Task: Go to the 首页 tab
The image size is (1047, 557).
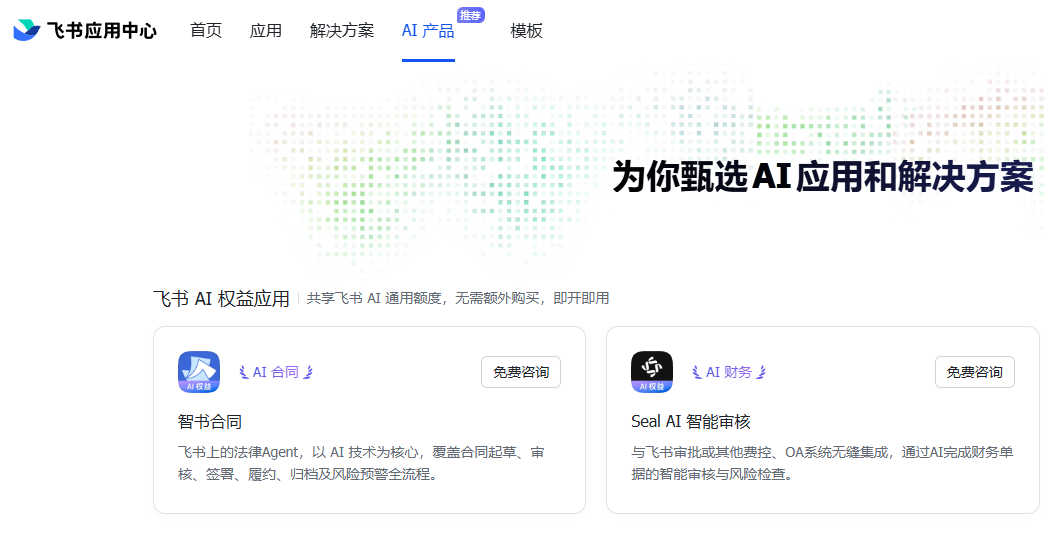Action: (206, 31)
